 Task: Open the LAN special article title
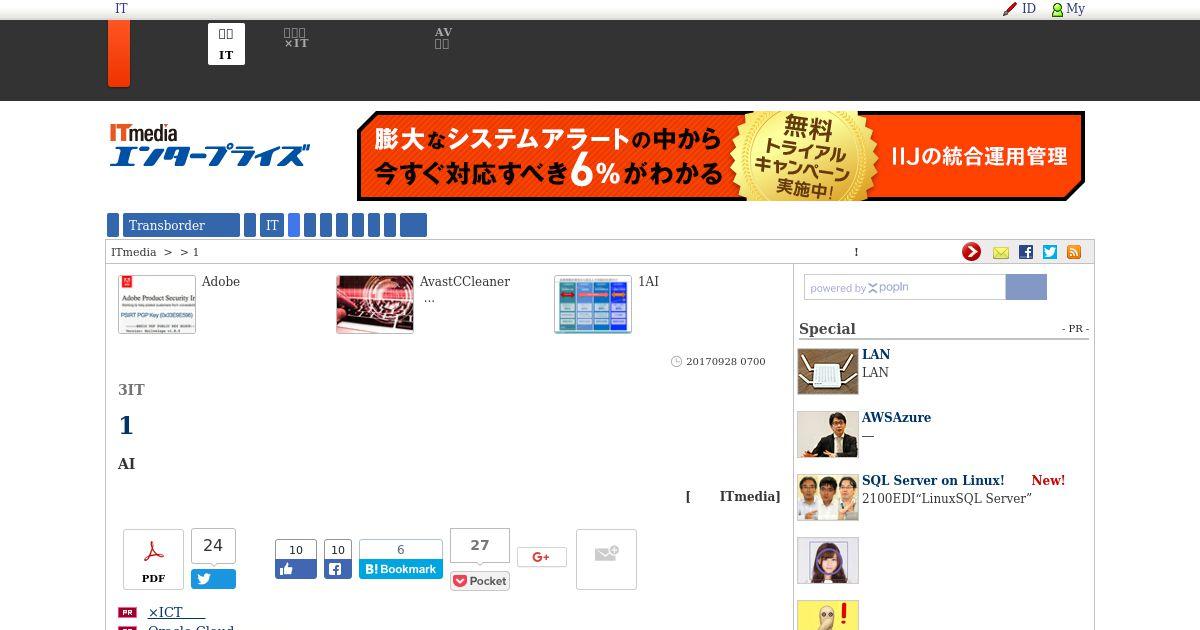click(876, 355)
